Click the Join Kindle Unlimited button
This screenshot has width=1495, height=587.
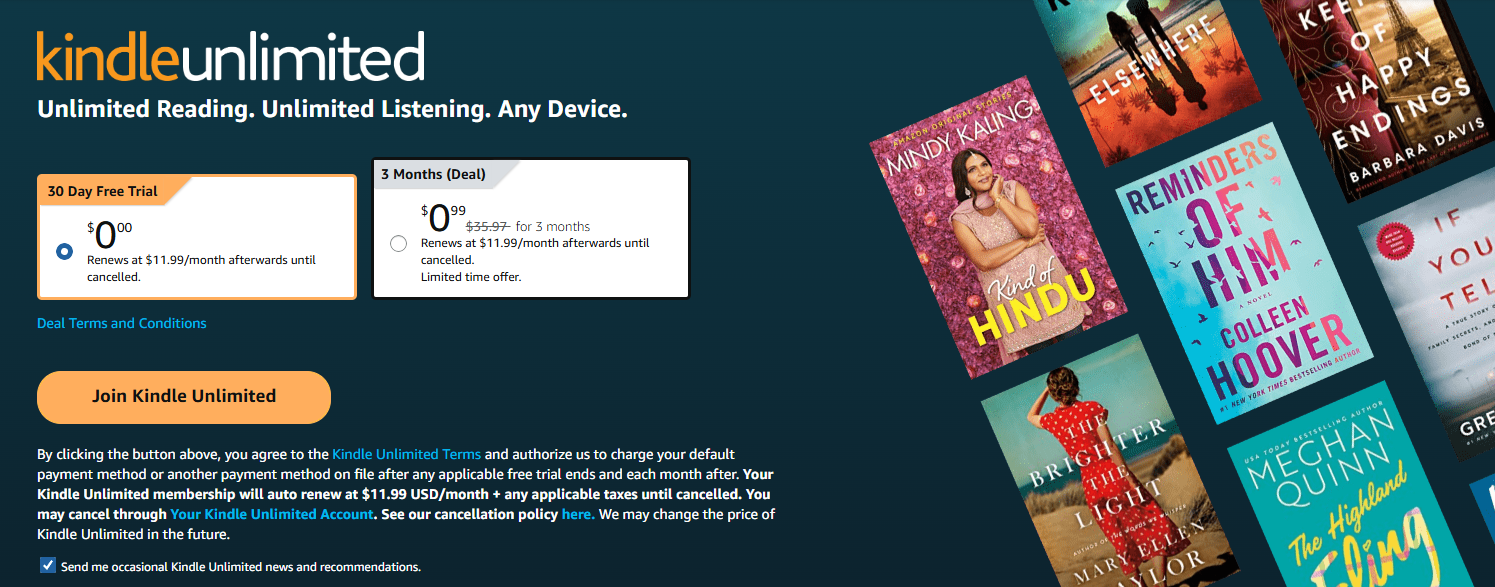184,396
